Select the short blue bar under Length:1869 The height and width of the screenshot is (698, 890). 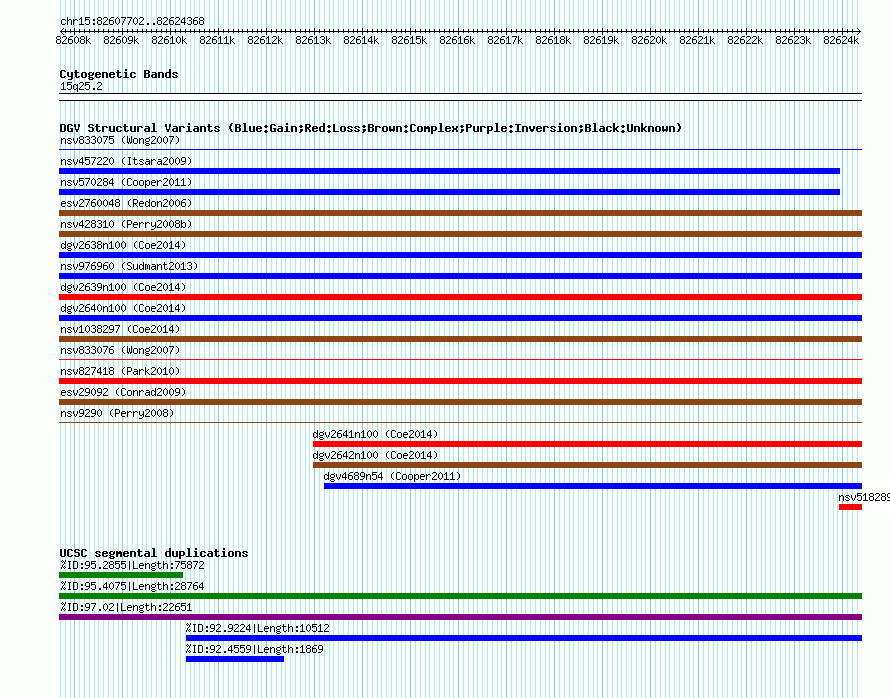click(234, 659)
